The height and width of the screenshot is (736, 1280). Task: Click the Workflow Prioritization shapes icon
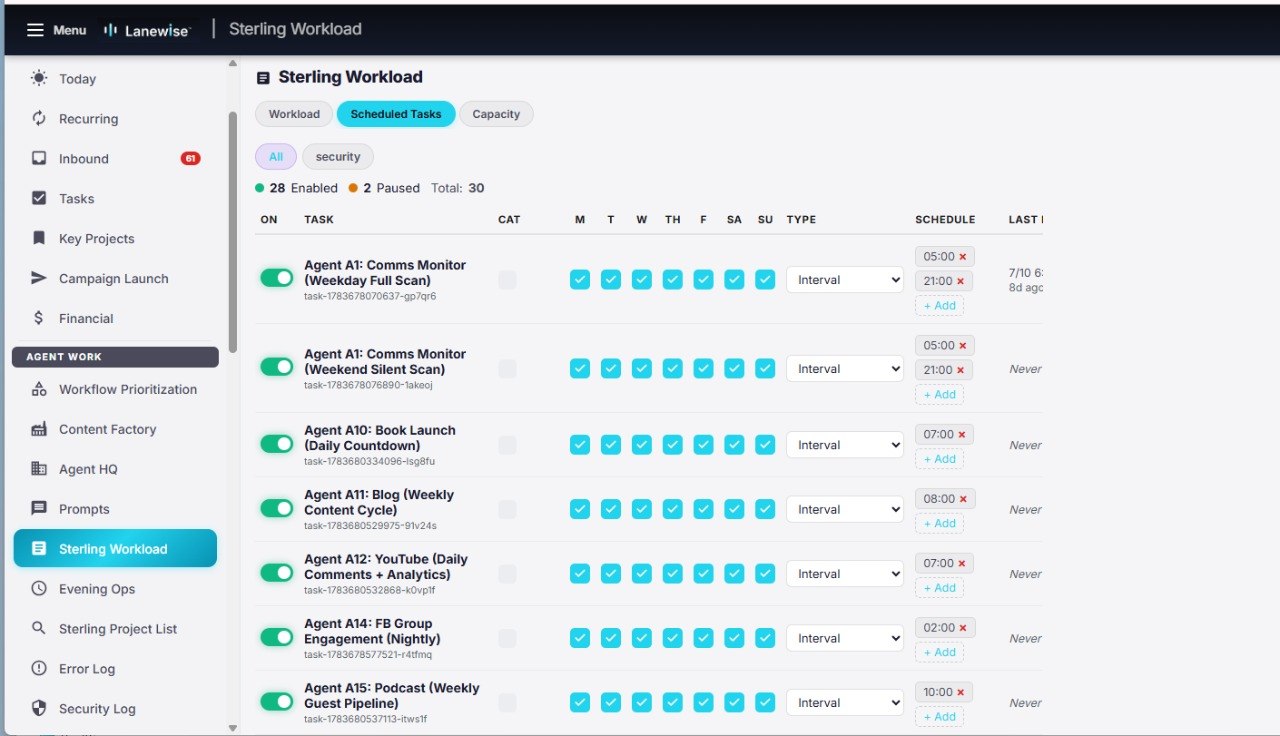(x=39, y=389)
